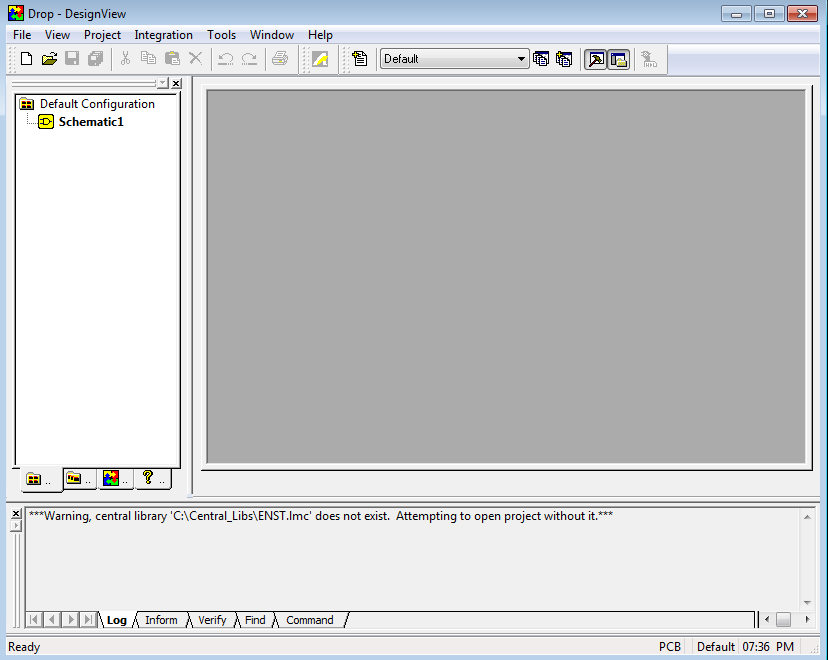Switch to the Verify output tab

pos(212,620)
